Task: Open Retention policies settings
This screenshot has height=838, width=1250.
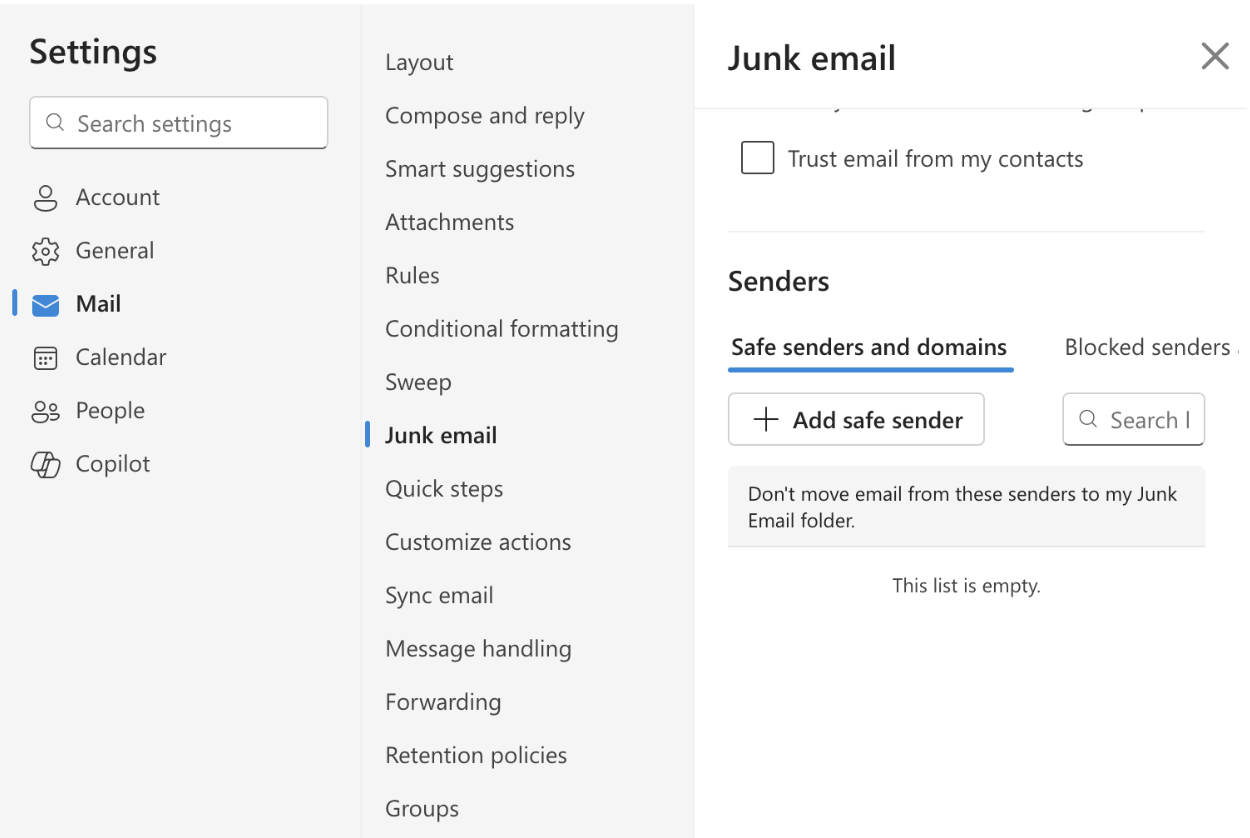Action: [476, 756]
